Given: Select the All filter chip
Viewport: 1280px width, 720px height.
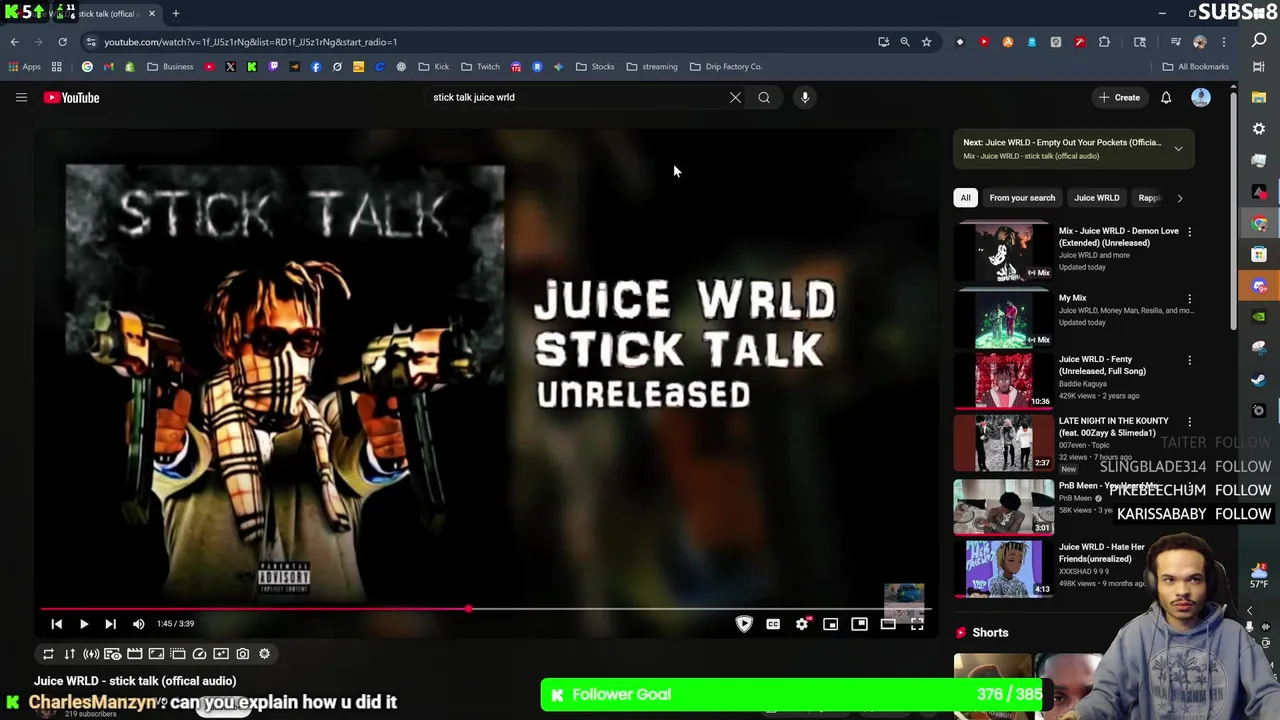Looking at the screenshot, I should (x=965, y=198).
